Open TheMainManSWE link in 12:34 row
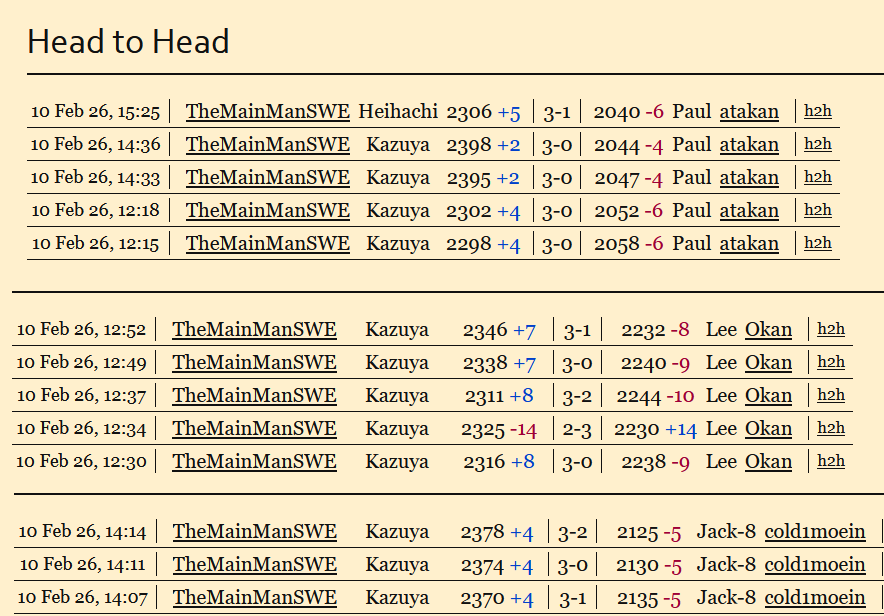The width and height of the screenshot is (884, 616). click(254, 429)
